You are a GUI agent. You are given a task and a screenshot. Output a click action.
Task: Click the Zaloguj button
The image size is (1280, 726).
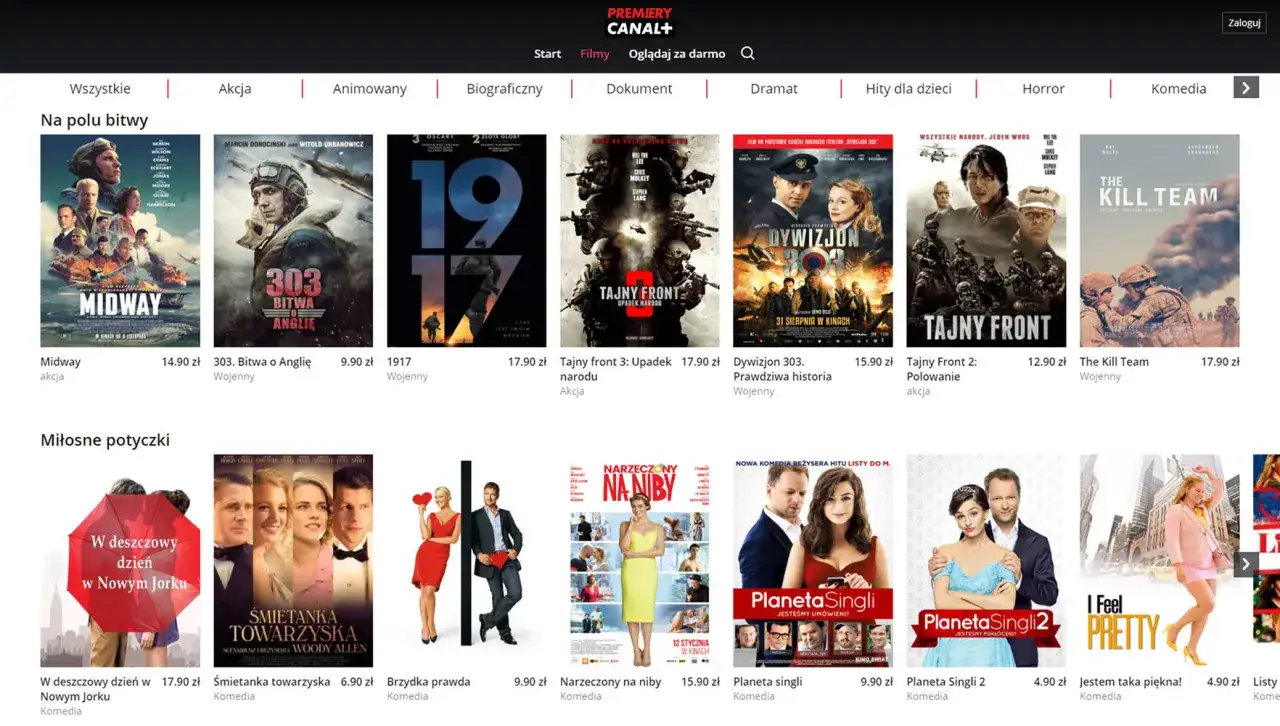pyautogui.click(x=1243, y=22)
